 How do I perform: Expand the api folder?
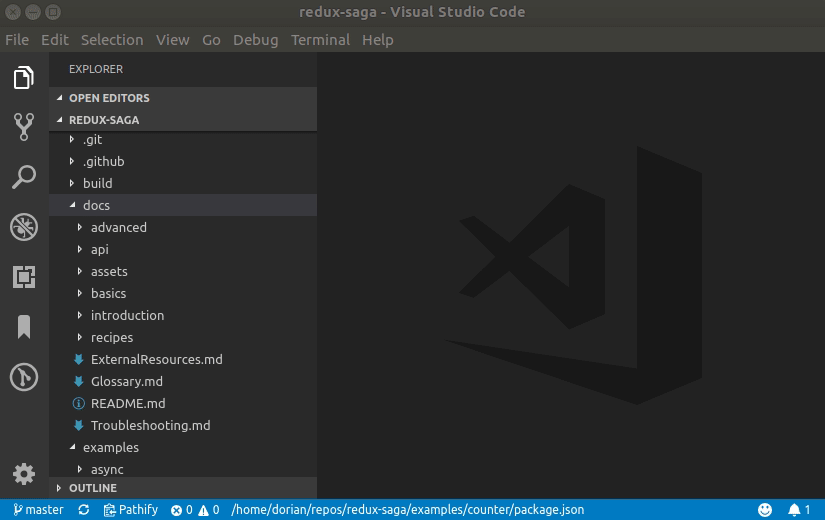pos(183,249)
